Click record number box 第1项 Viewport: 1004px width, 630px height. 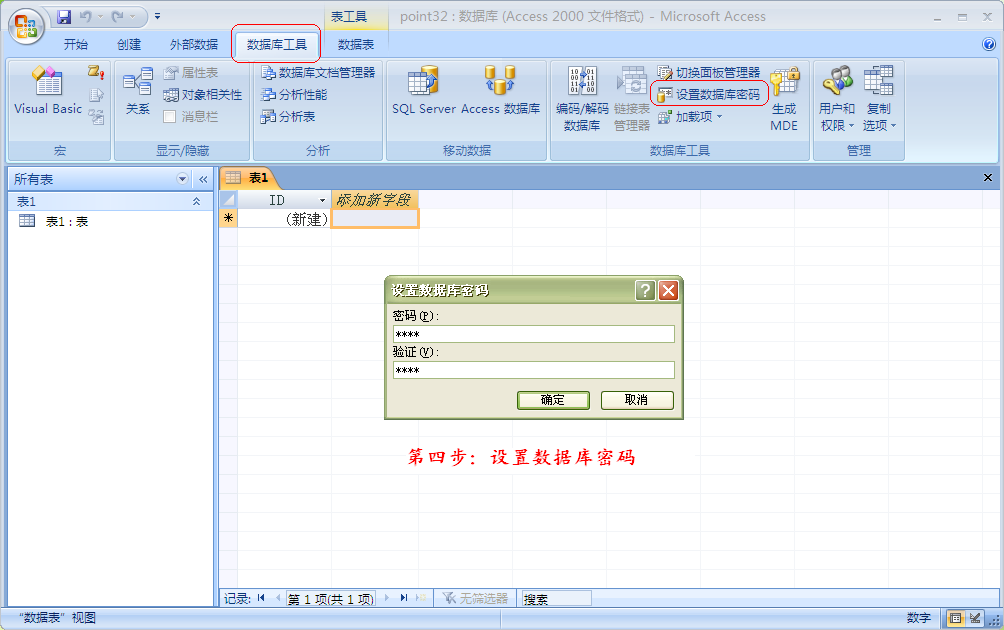(x=330, y=598)
